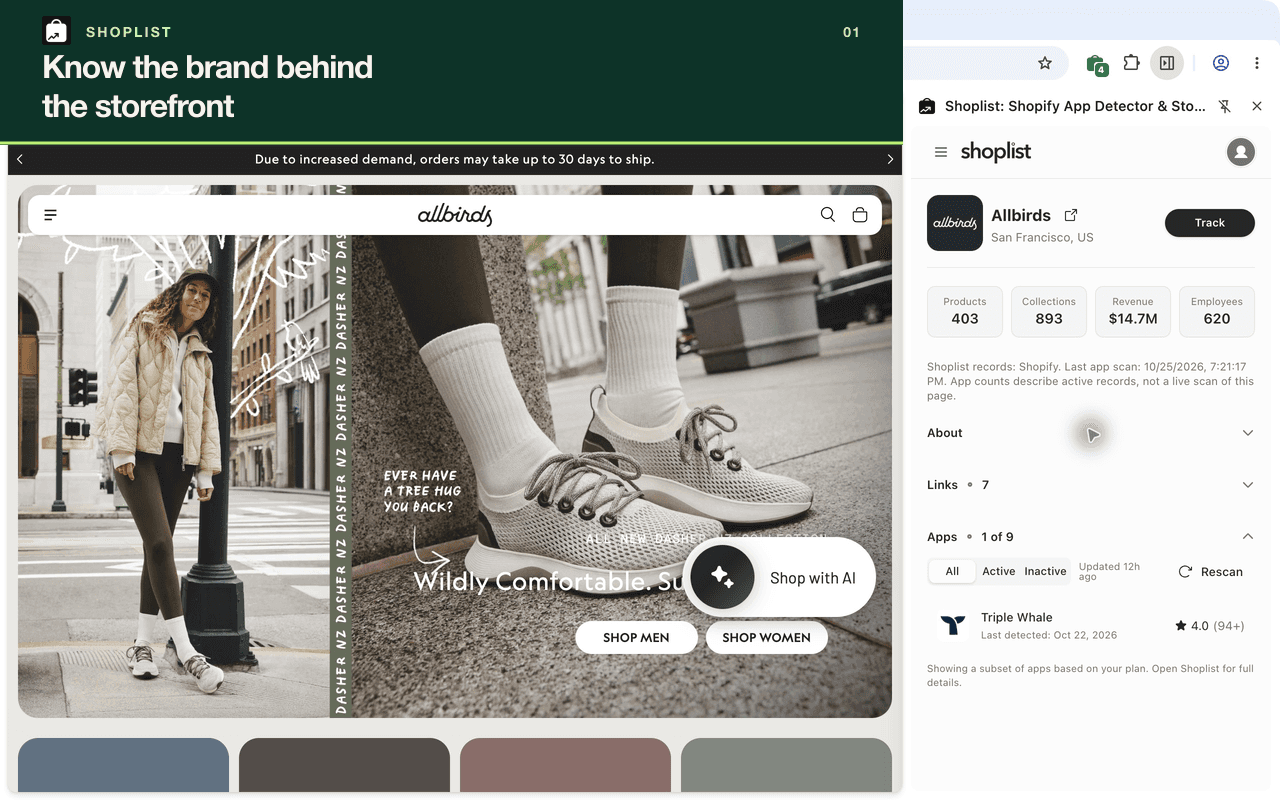Collapse the Apps section
Image resolution: width=1280 pixels, height=800 pixels.
click(x=1091, y=537)
